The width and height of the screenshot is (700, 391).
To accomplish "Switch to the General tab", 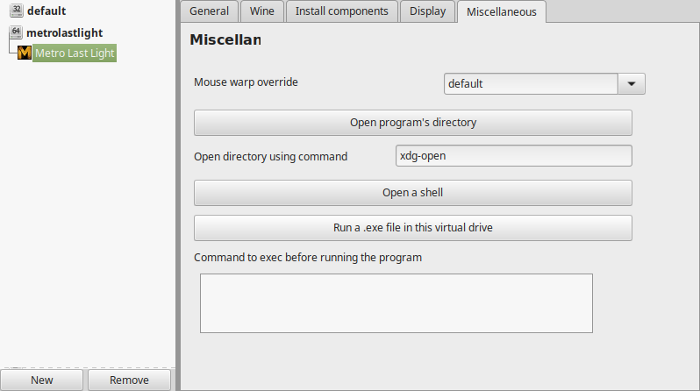I will (x=209, y=11).
